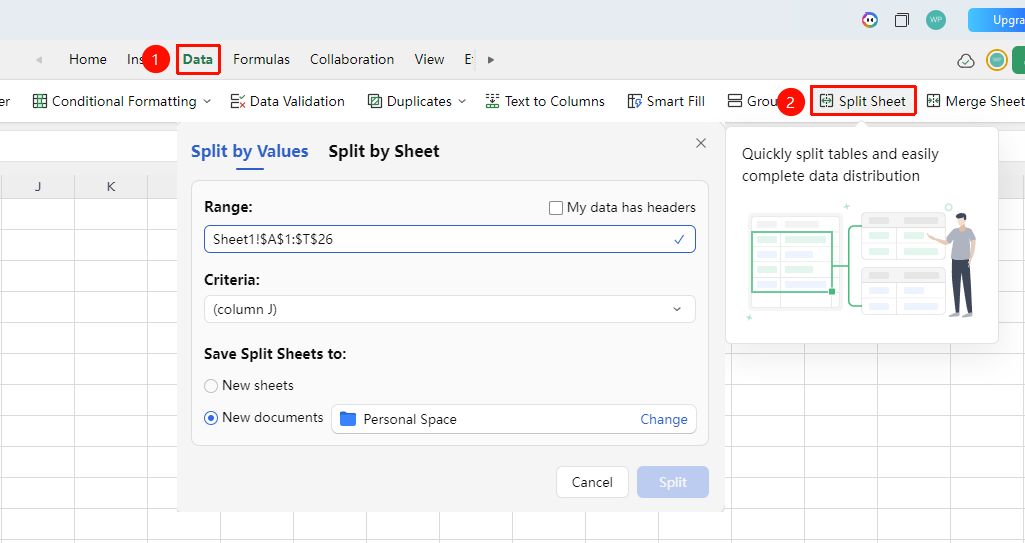The width and height of the screenshot is (1025, 543).
Task: Click the Smart Fill icon
Action: (634, 101)
